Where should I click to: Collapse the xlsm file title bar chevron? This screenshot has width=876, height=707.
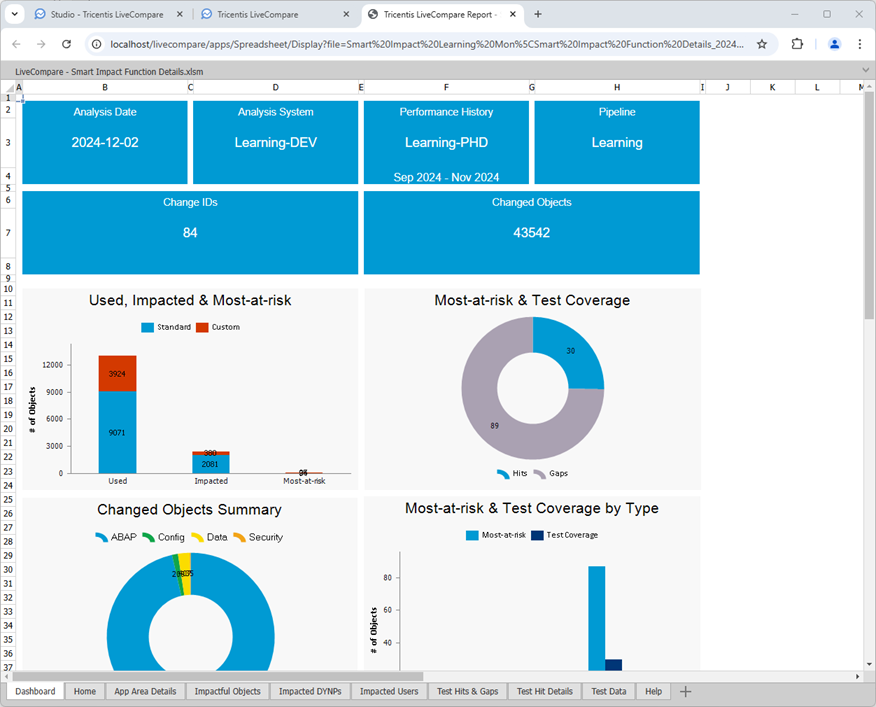(x=864, y=70)
